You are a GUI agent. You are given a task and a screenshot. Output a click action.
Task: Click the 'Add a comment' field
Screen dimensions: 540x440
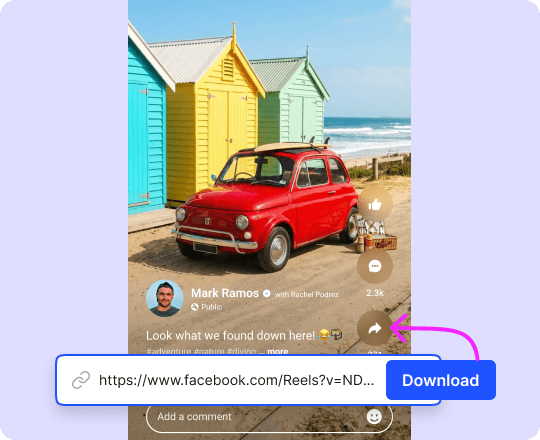coord(269,417)
